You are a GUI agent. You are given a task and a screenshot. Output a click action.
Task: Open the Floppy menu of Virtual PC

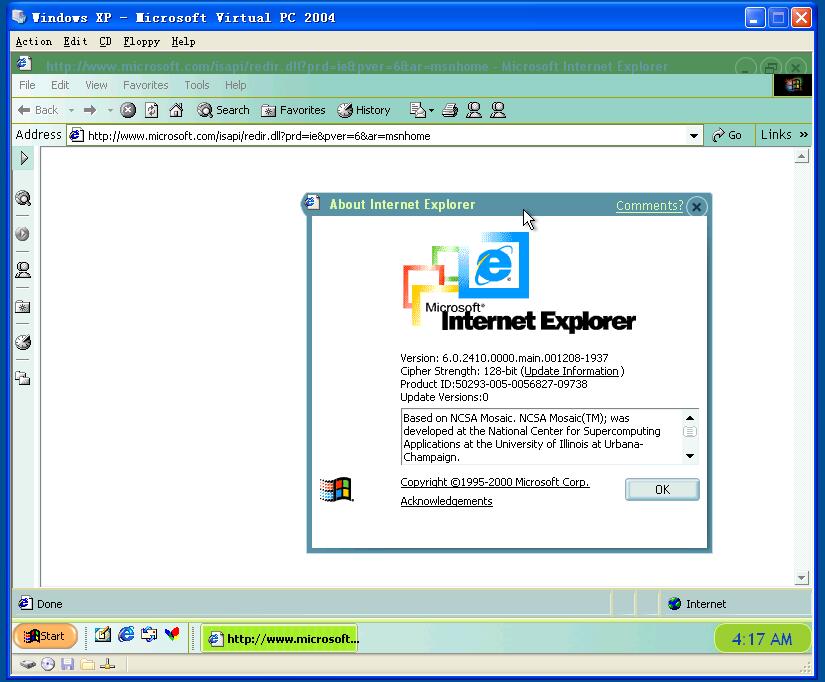tap(142, 42)
